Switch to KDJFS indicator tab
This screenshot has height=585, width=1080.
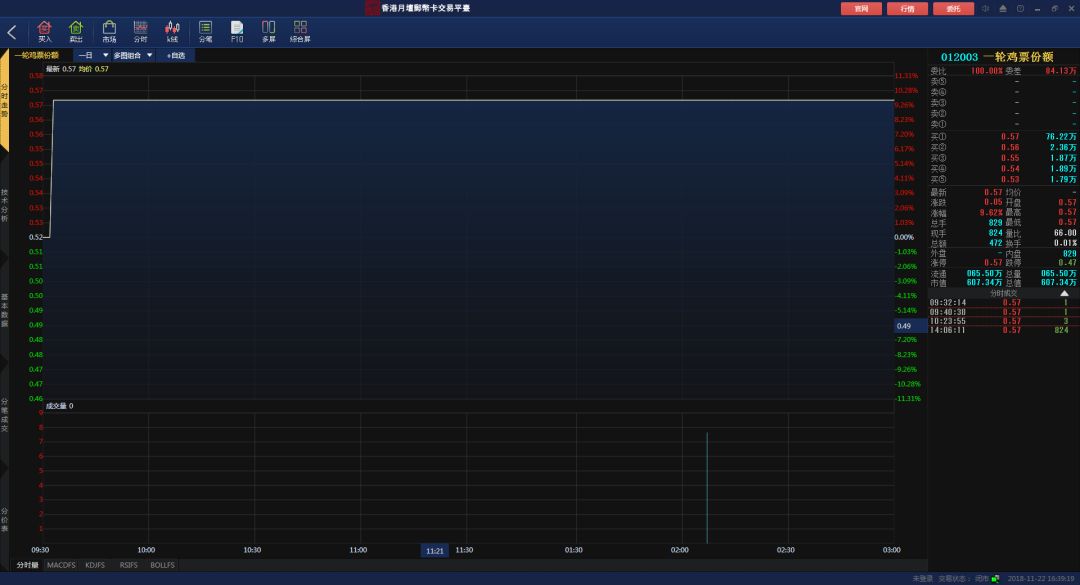pyautogui.click(x=95, y=565)
